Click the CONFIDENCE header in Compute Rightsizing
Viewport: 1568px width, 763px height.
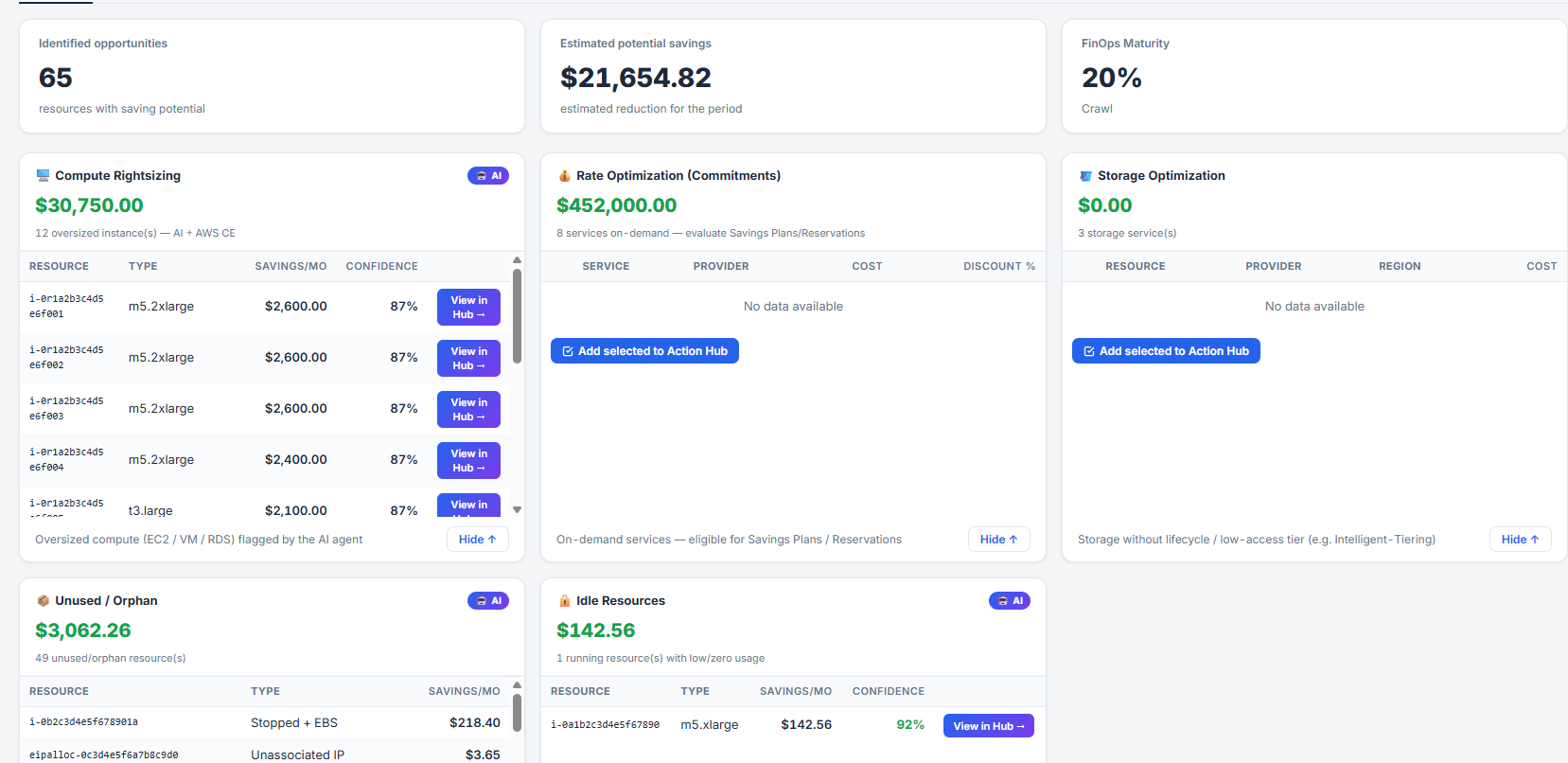[381, 266]
